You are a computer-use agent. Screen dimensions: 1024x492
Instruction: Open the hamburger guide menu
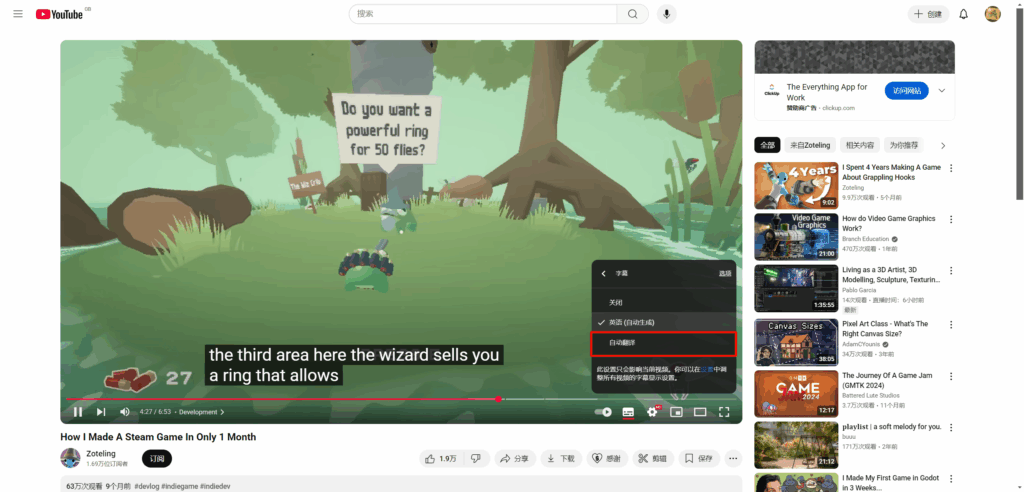coord(18,14)
